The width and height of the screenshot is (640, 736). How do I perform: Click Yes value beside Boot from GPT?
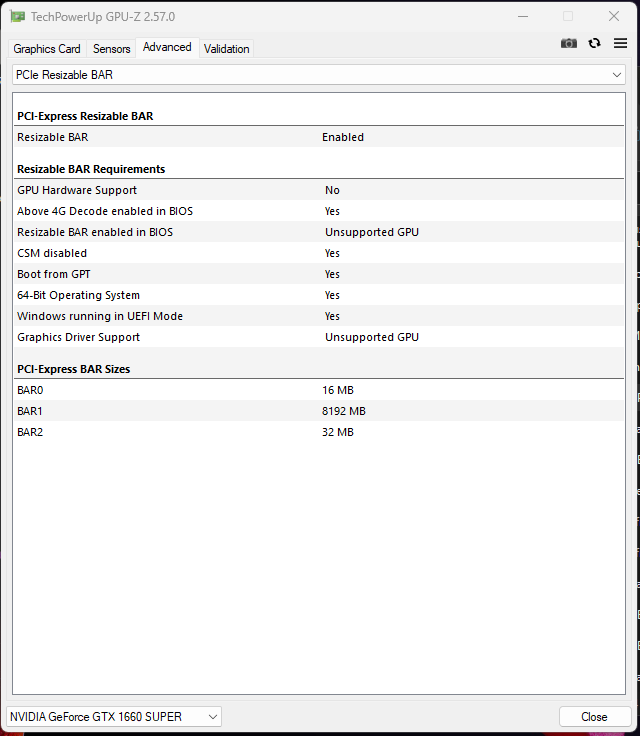[332, 274]
